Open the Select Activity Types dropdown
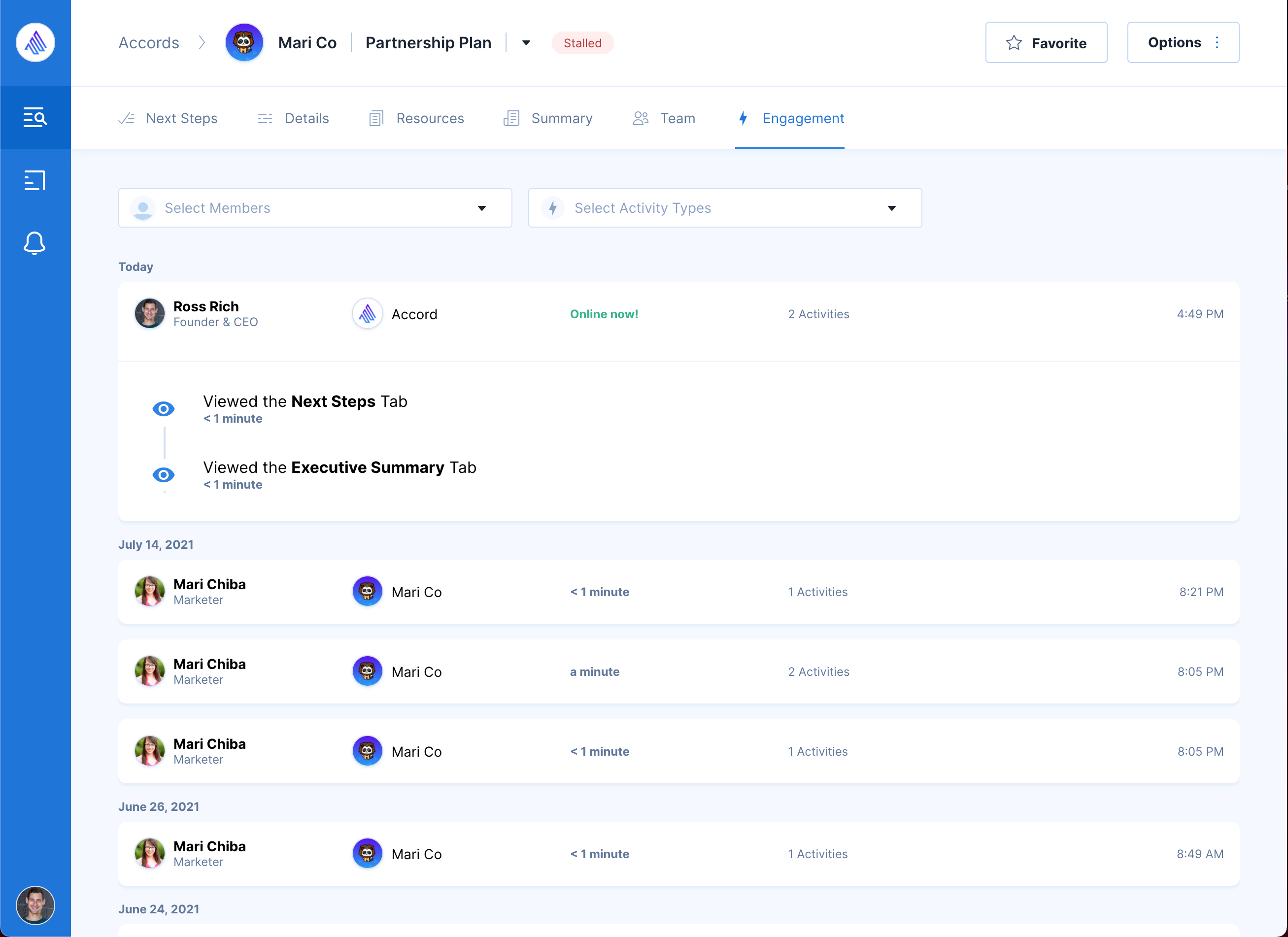Screen dimensions: 1288x937 coord(725,208)
